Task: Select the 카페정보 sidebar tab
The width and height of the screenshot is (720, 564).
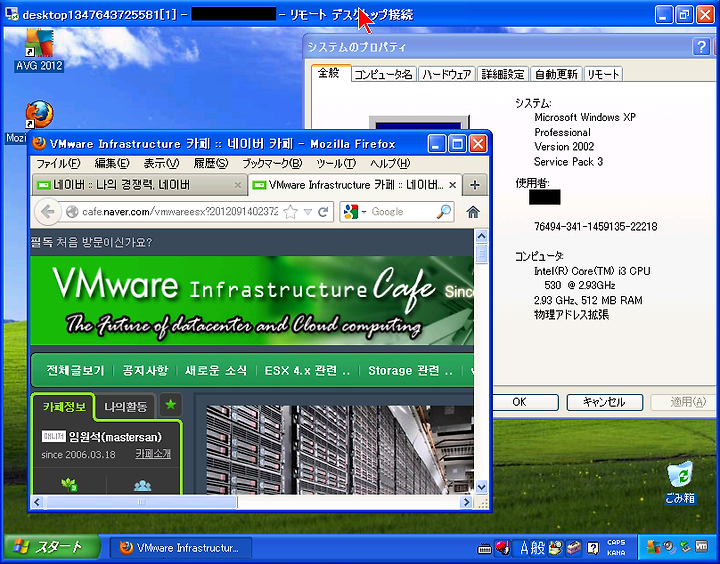Action: click(x=64, y=406)
